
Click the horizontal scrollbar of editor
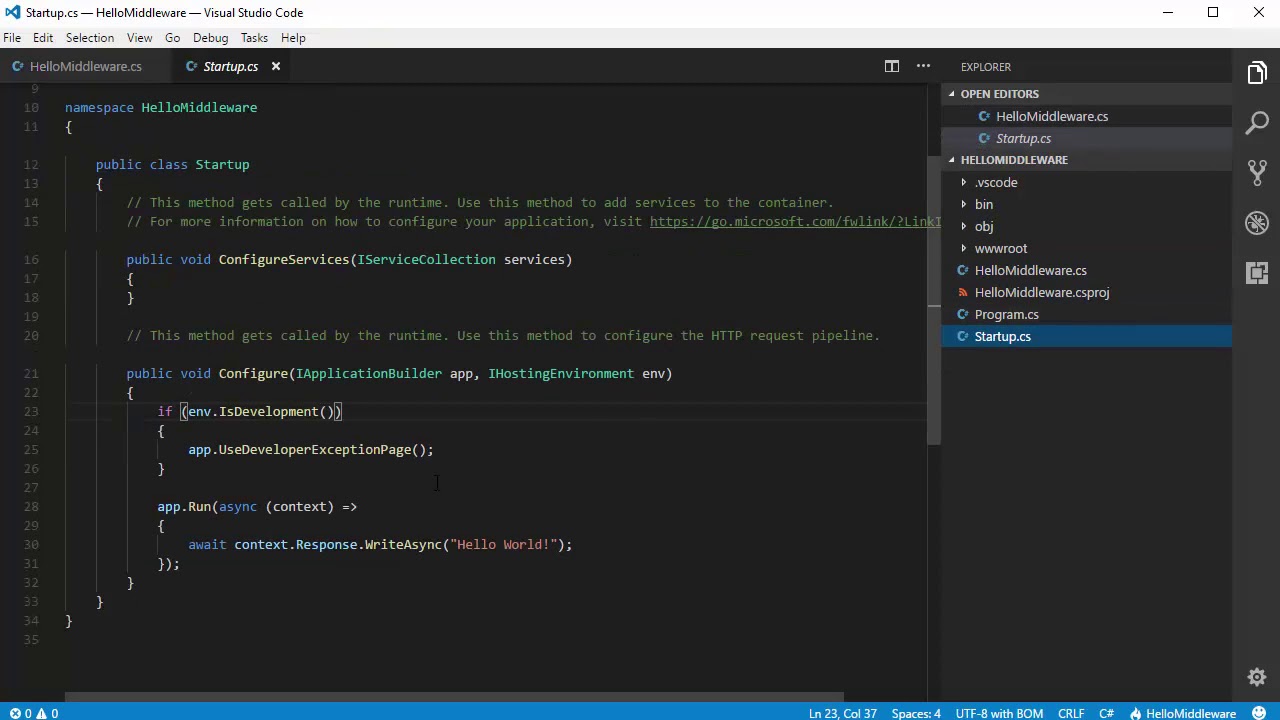(x=454, y=698)
